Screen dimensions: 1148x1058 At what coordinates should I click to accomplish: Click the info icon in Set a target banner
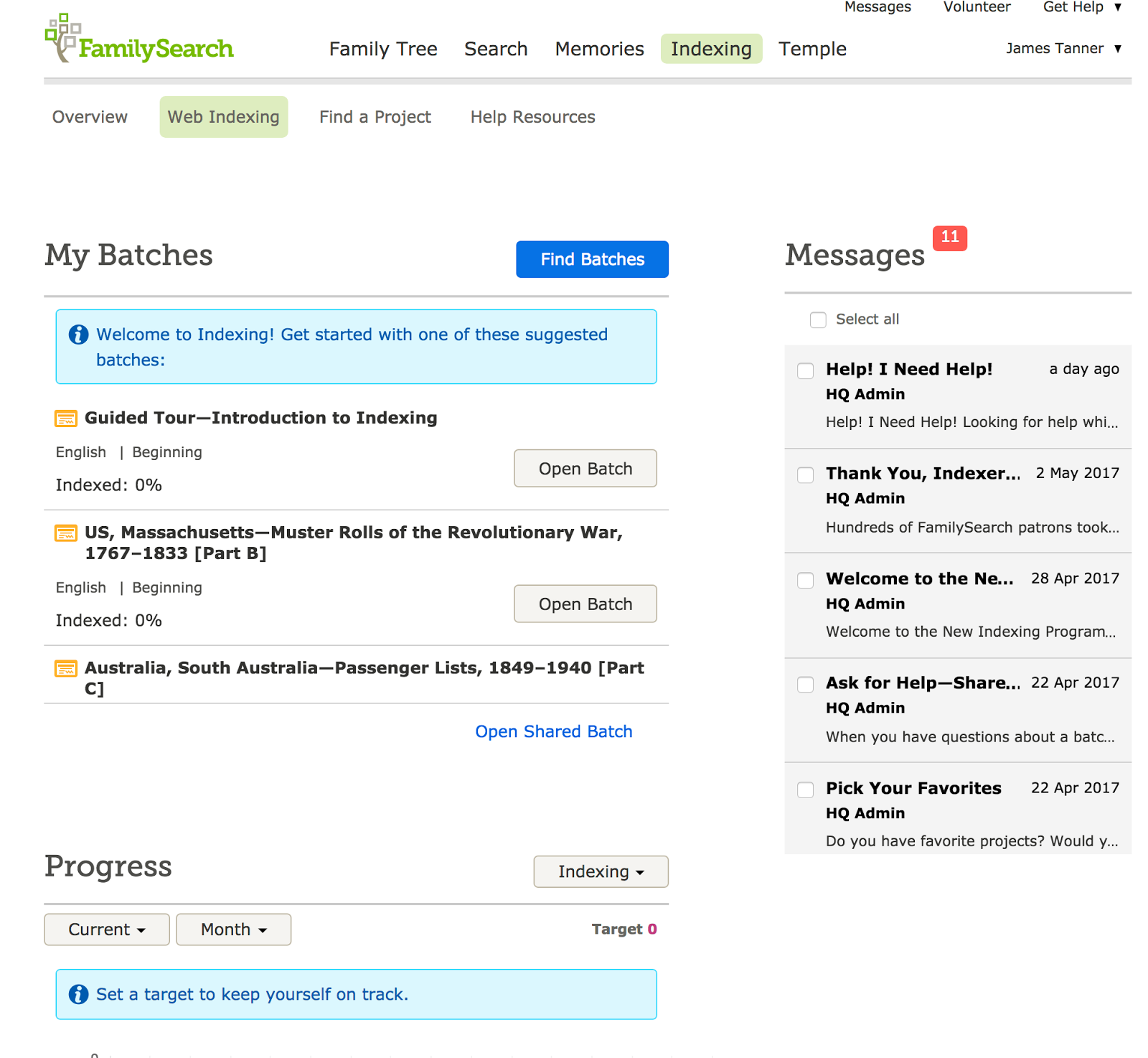click(78, 994)
